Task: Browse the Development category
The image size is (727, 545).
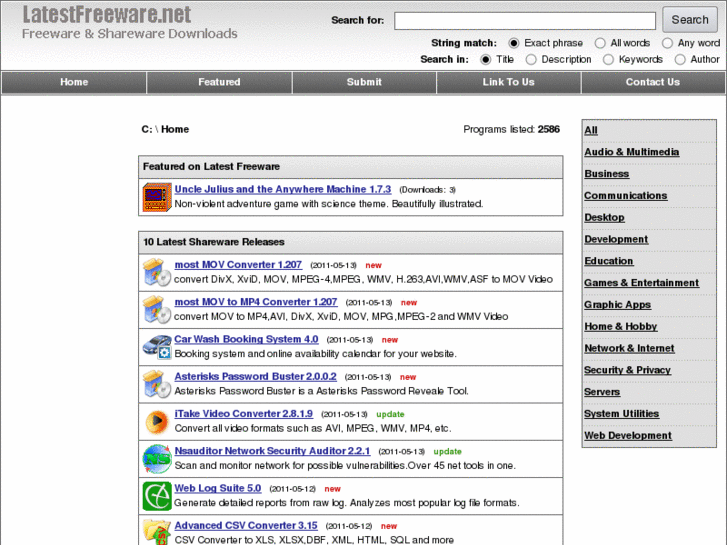Action: click(616, 239)
